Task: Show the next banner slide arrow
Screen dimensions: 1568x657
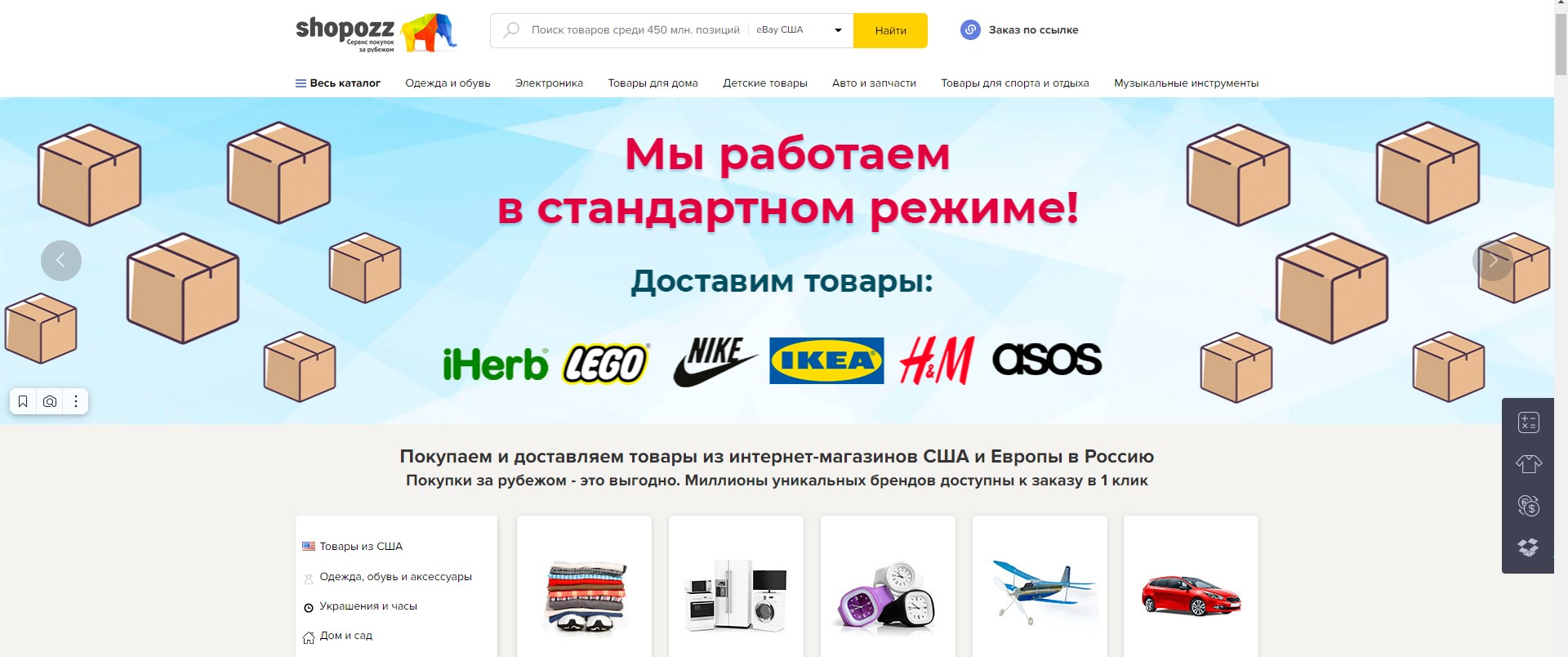Action: (x=1493, y=261)
